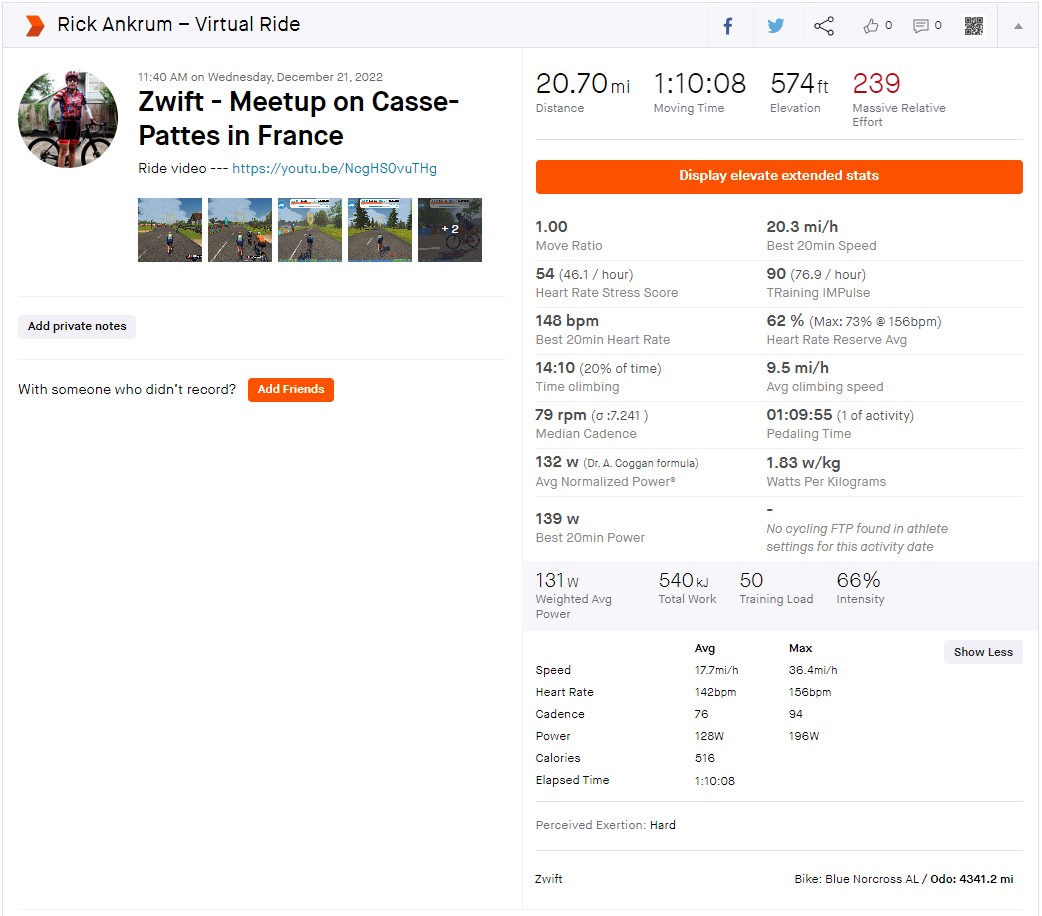Click Rick Ankrum's profile picture
This screenshot has width=1042, height=916.
click(68, 118)
